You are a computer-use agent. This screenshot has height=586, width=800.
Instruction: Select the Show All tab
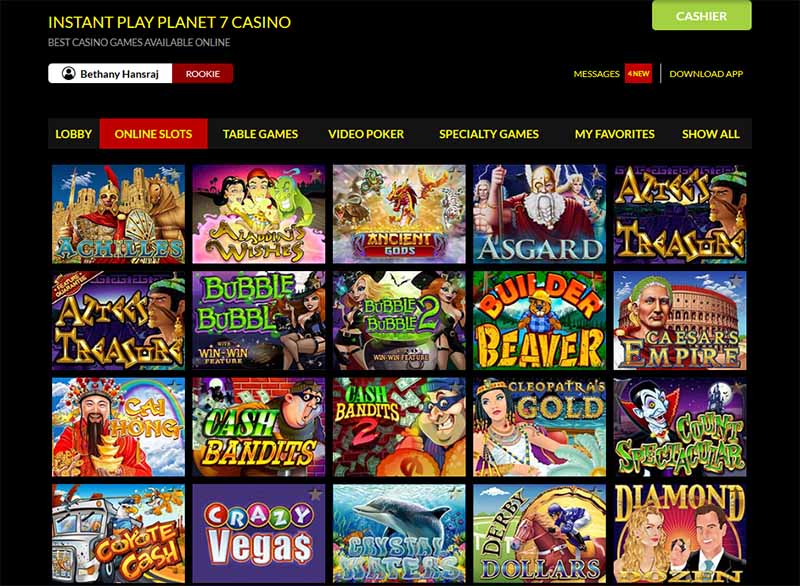[710, 134]
